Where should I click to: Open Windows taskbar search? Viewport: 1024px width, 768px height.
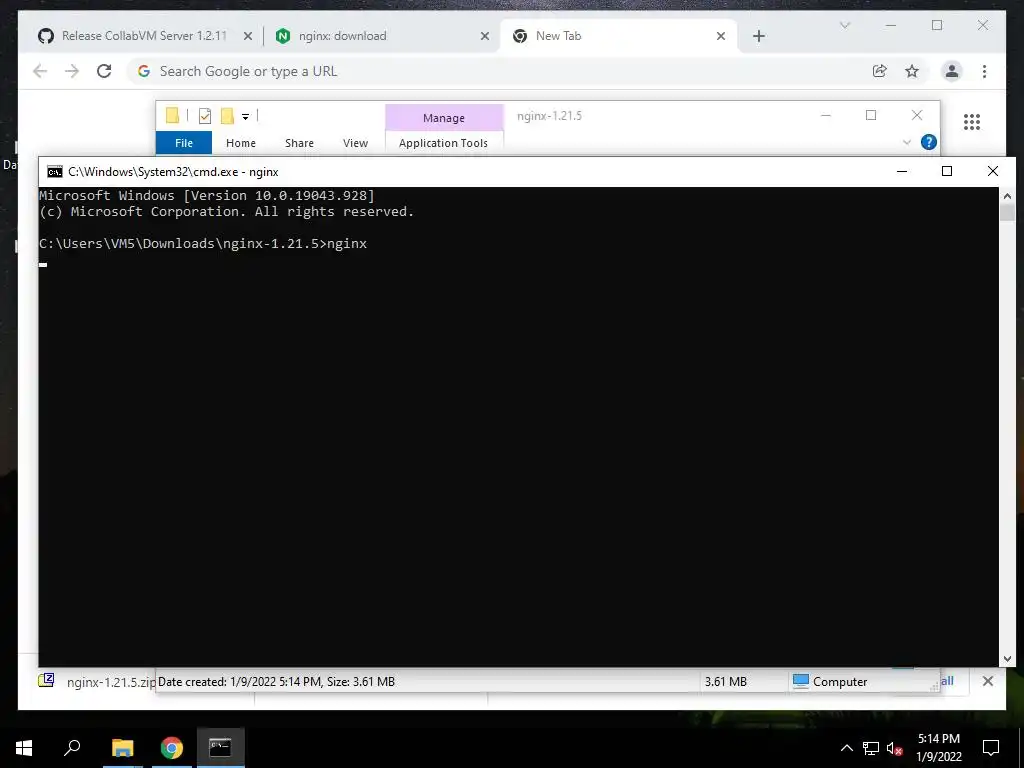[x=72, y=748]
